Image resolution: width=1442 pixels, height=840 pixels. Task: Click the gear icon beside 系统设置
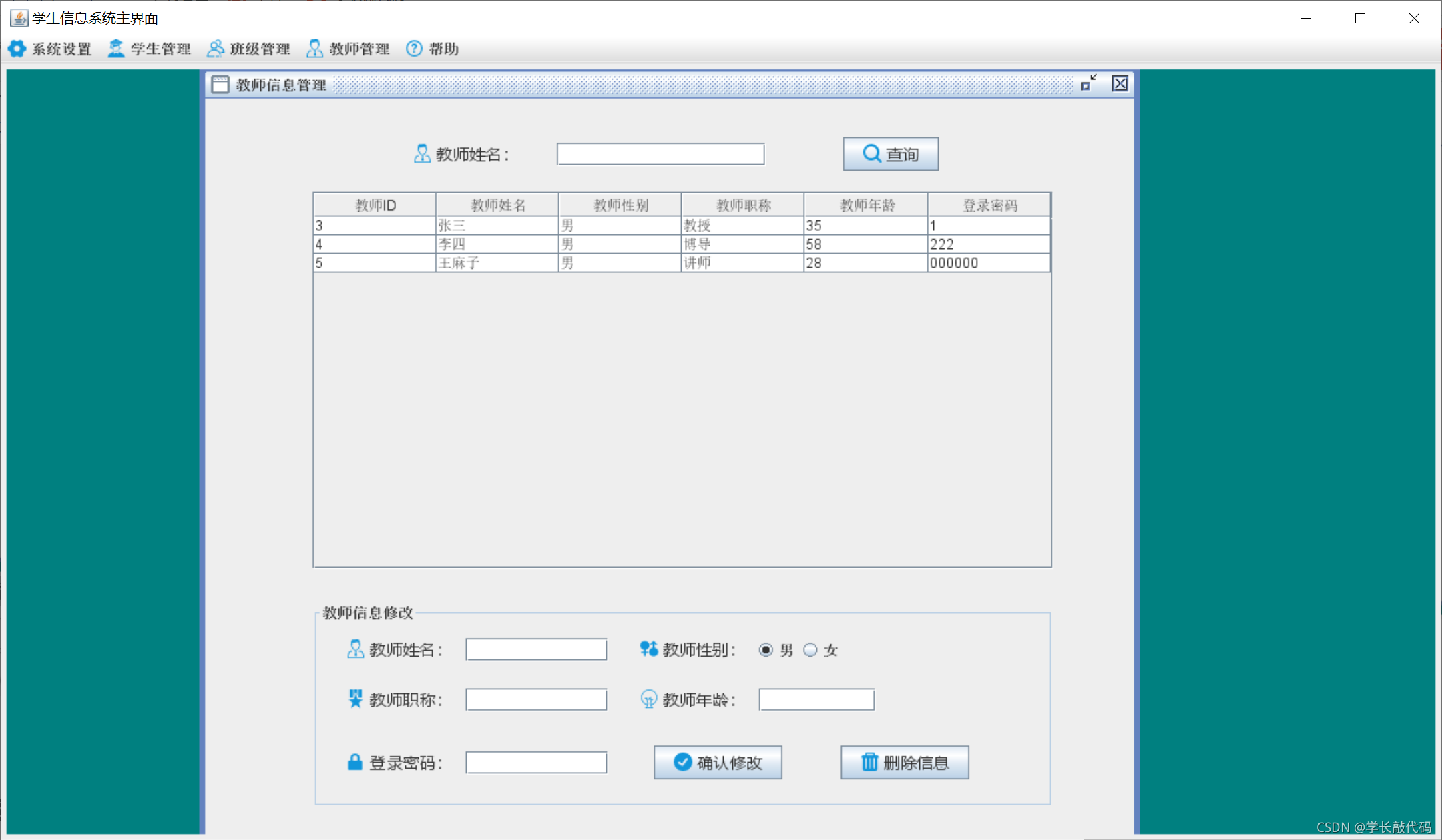17,49
